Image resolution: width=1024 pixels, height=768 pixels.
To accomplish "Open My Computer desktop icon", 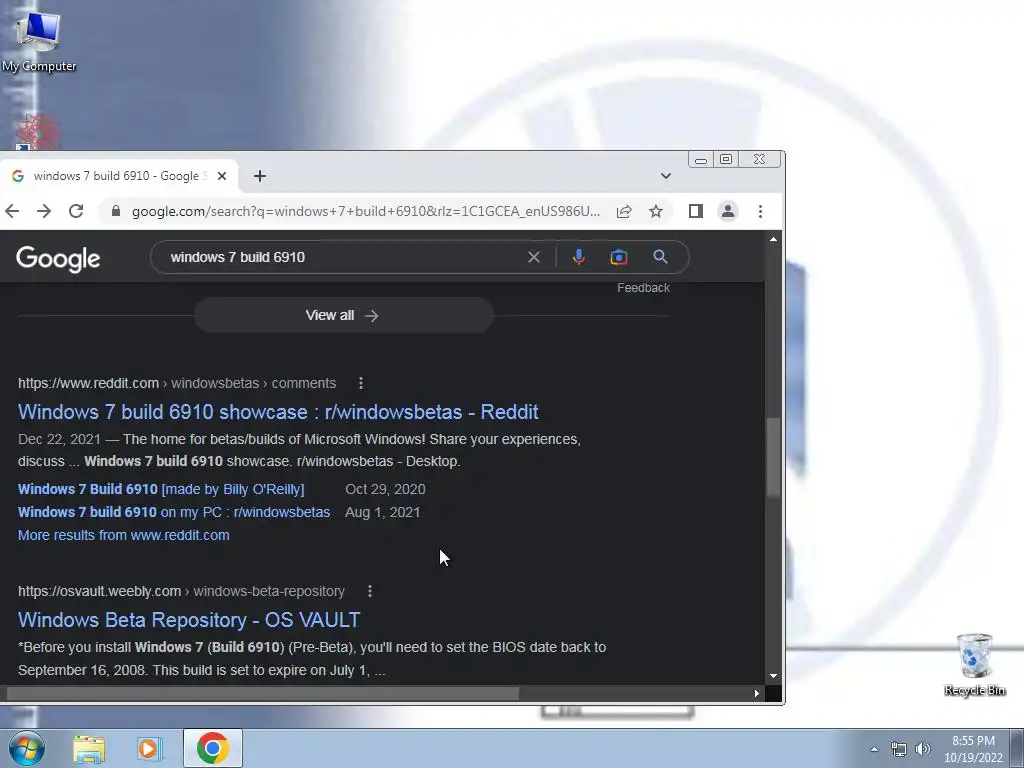I will tap(39, 40).
